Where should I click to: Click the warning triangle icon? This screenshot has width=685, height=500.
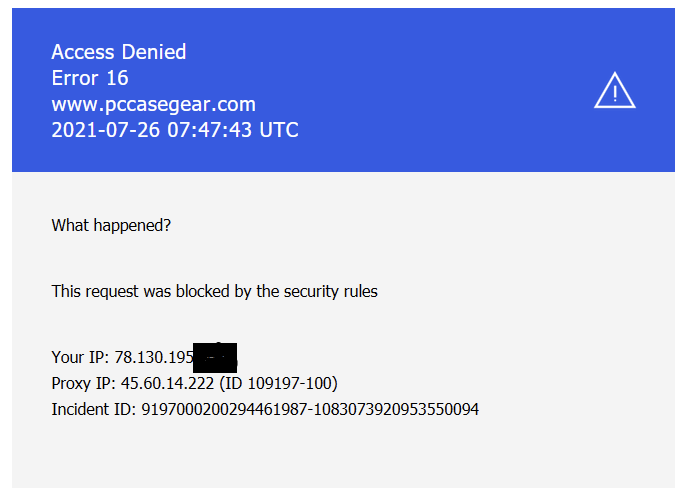[x=615, y=92]
